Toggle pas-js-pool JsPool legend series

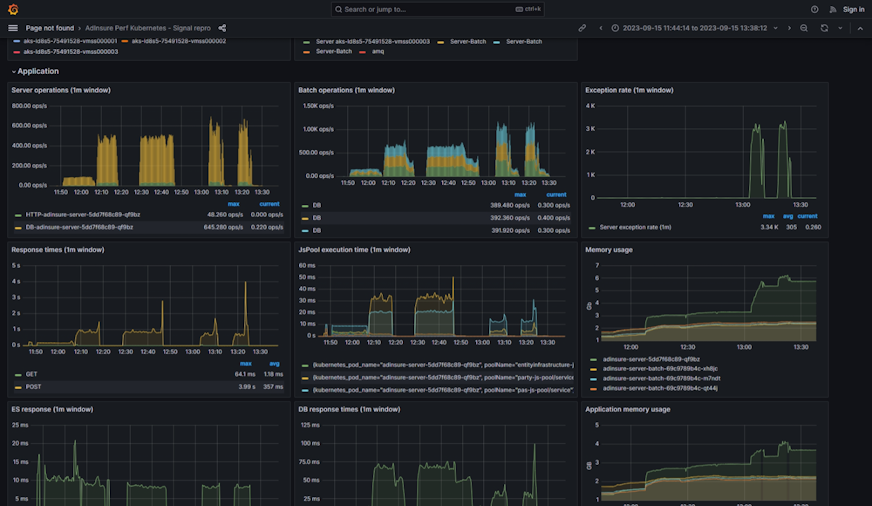(443, 390)
